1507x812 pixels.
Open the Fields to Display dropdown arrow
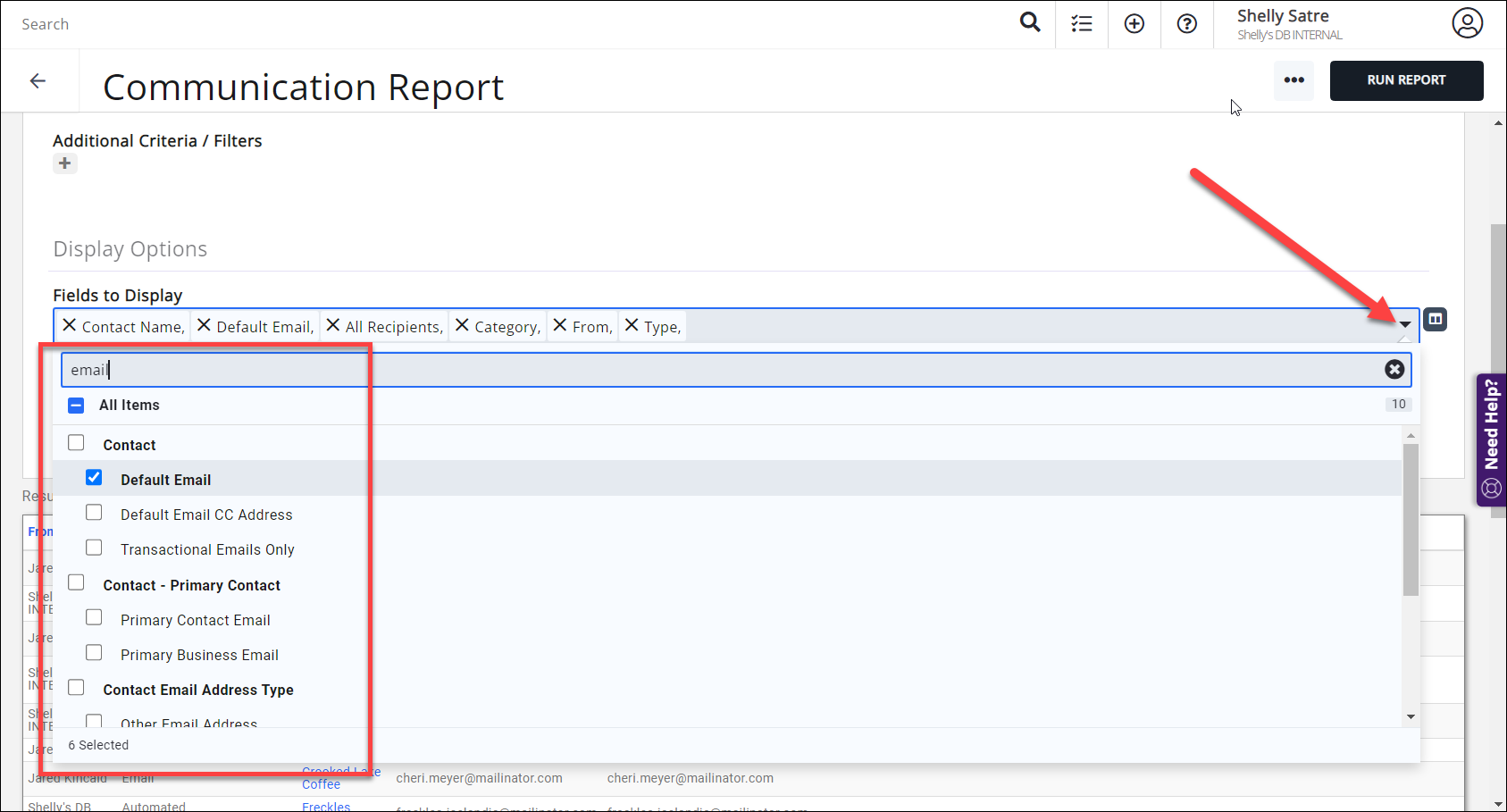pos(1403,325)
